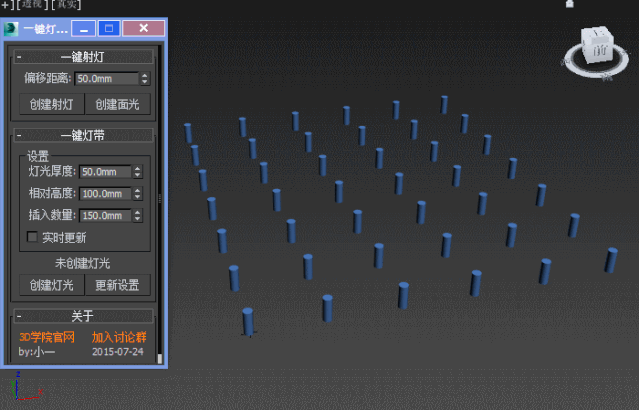This screenshot has width=639, height=410.
Task: Close the 一键灯 plugin window
Action: [143, 29]
